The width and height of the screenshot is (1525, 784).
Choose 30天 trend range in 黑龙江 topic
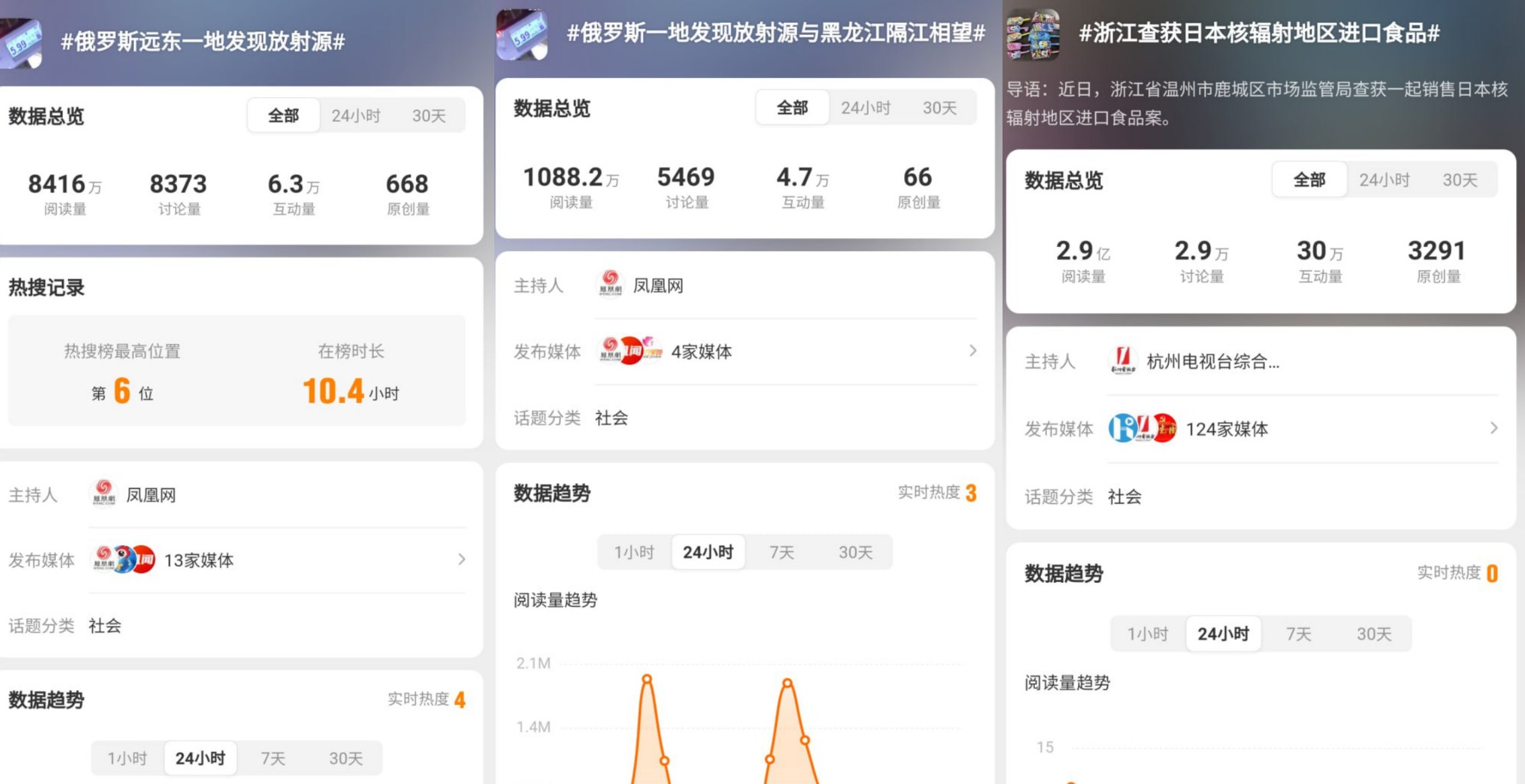pyautogui.click(x=855, y=553)
